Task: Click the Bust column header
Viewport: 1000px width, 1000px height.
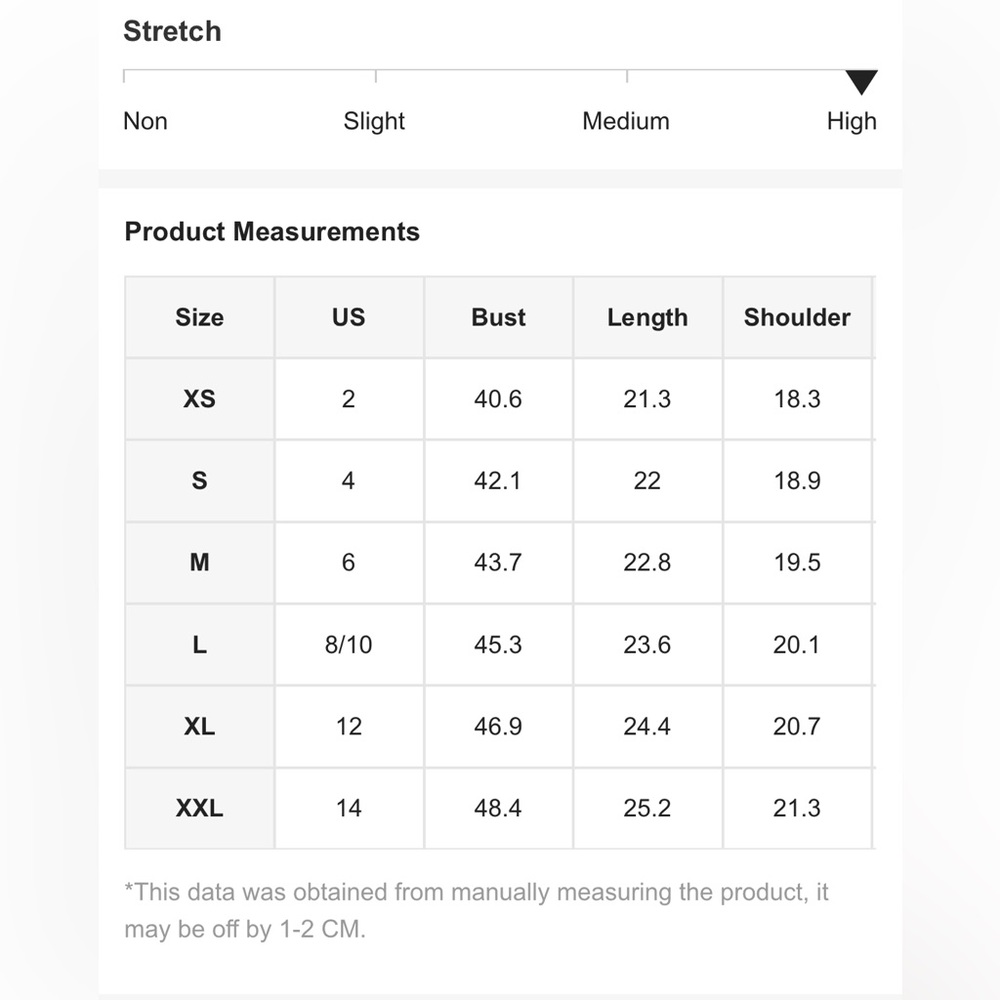Action: (x=498, y=317)
